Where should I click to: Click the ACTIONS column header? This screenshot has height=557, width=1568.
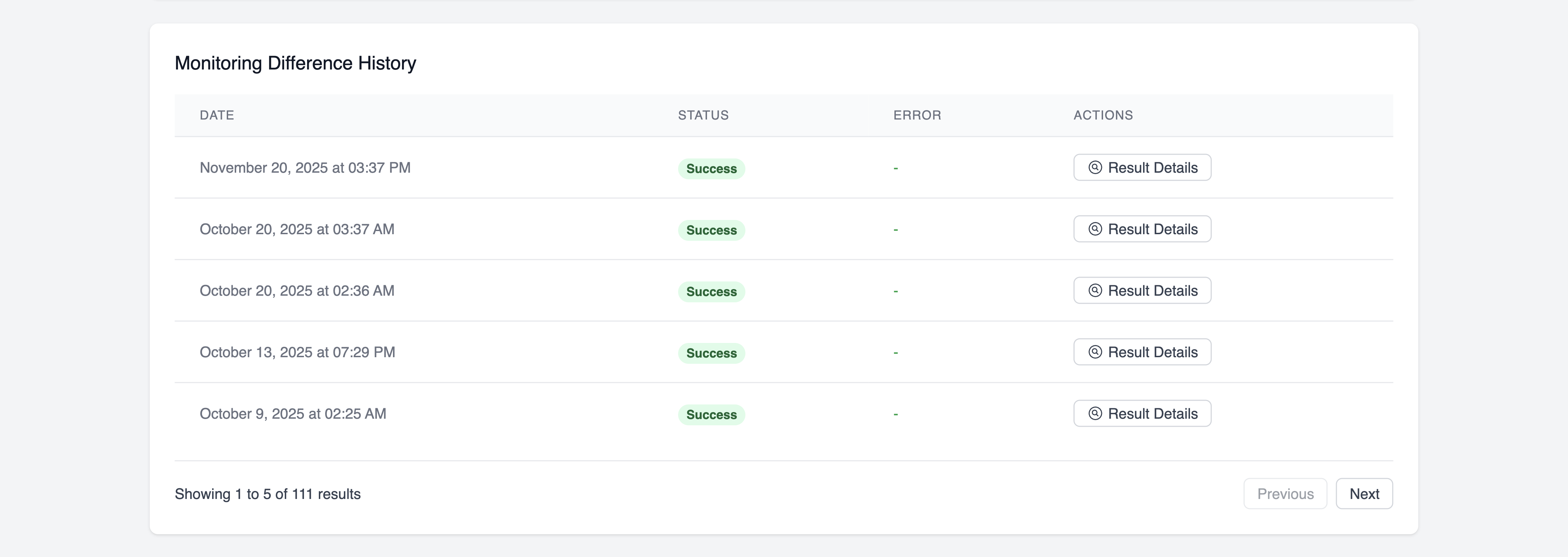coord(1102,115)
